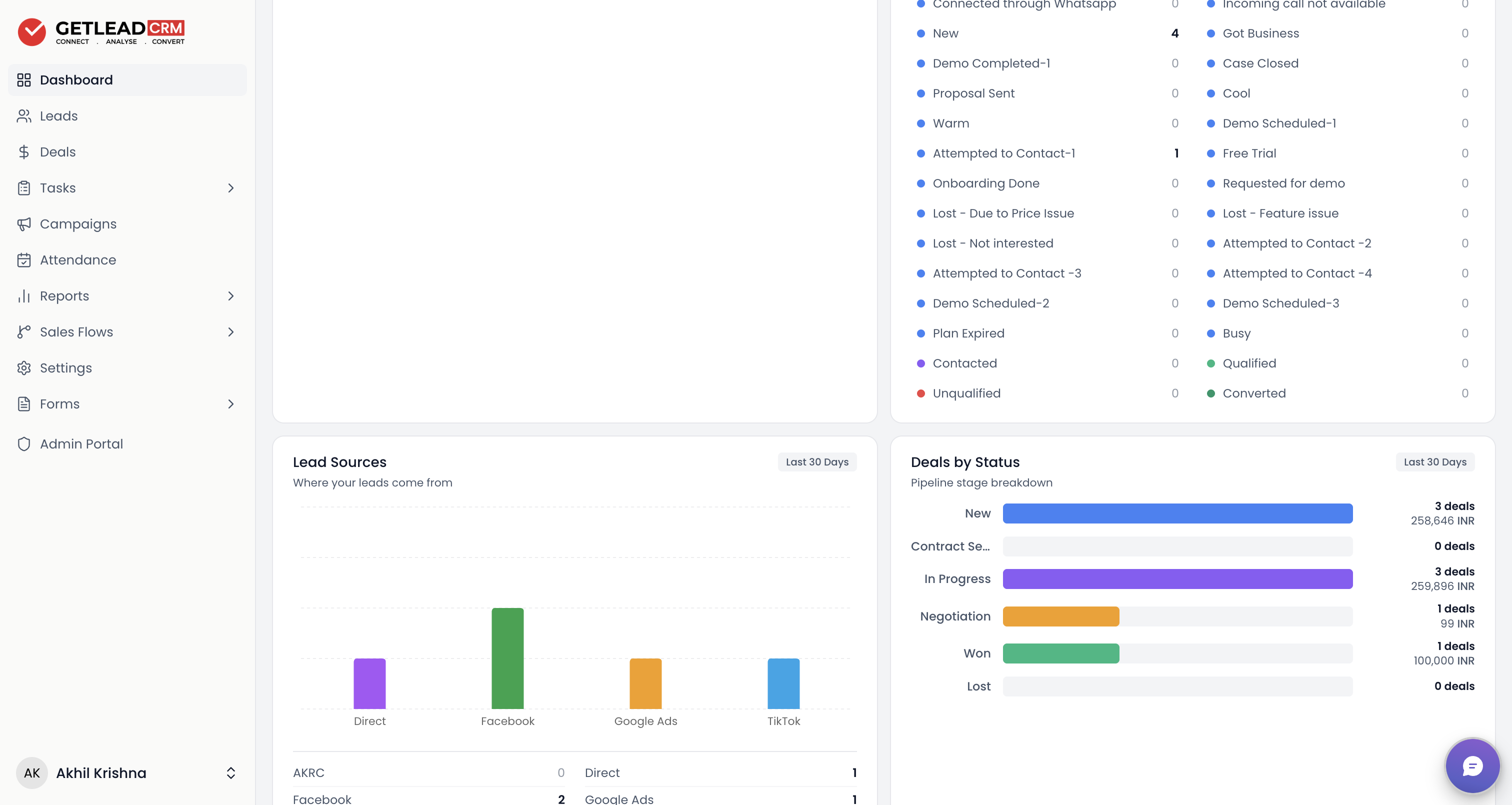Click the Leads people icon
This screenshot has height=805, width=1512.
tap(23, 115)
